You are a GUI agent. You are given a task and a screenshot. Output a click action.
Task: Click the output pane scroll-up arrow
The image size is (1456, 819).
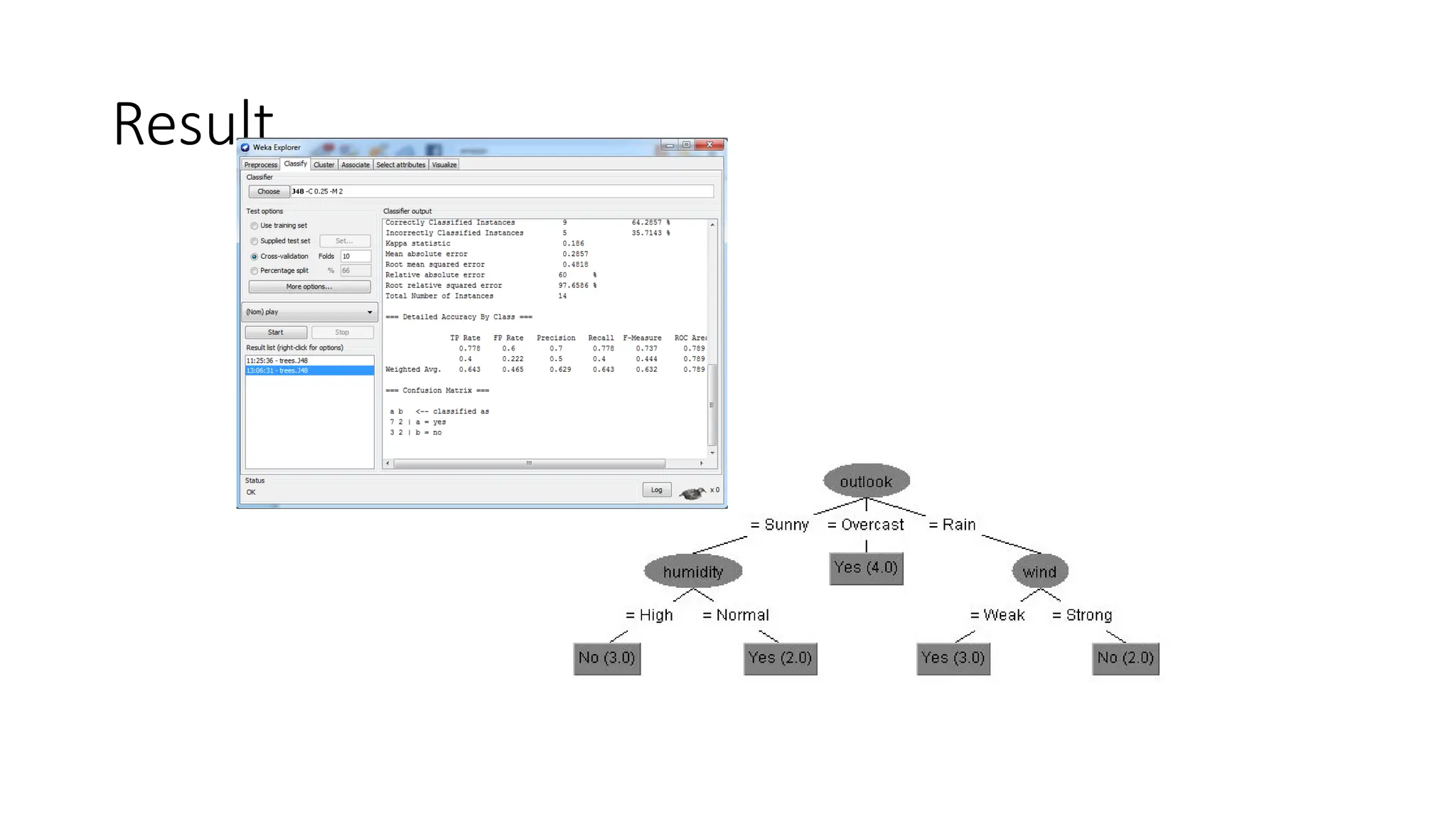coord(712,225)
